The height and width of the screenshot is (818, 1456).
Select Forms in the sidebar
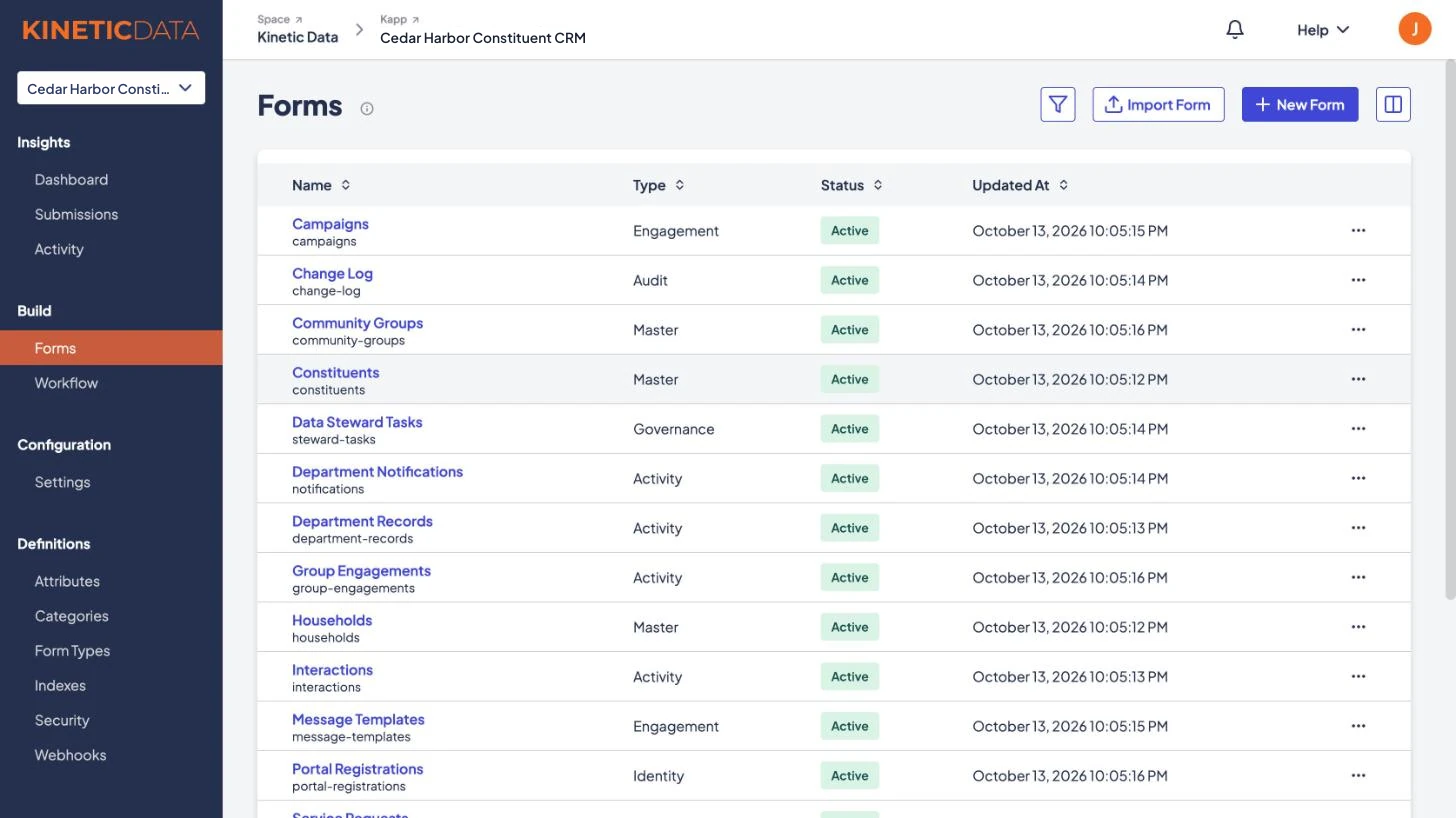click(x=111, y=348)
